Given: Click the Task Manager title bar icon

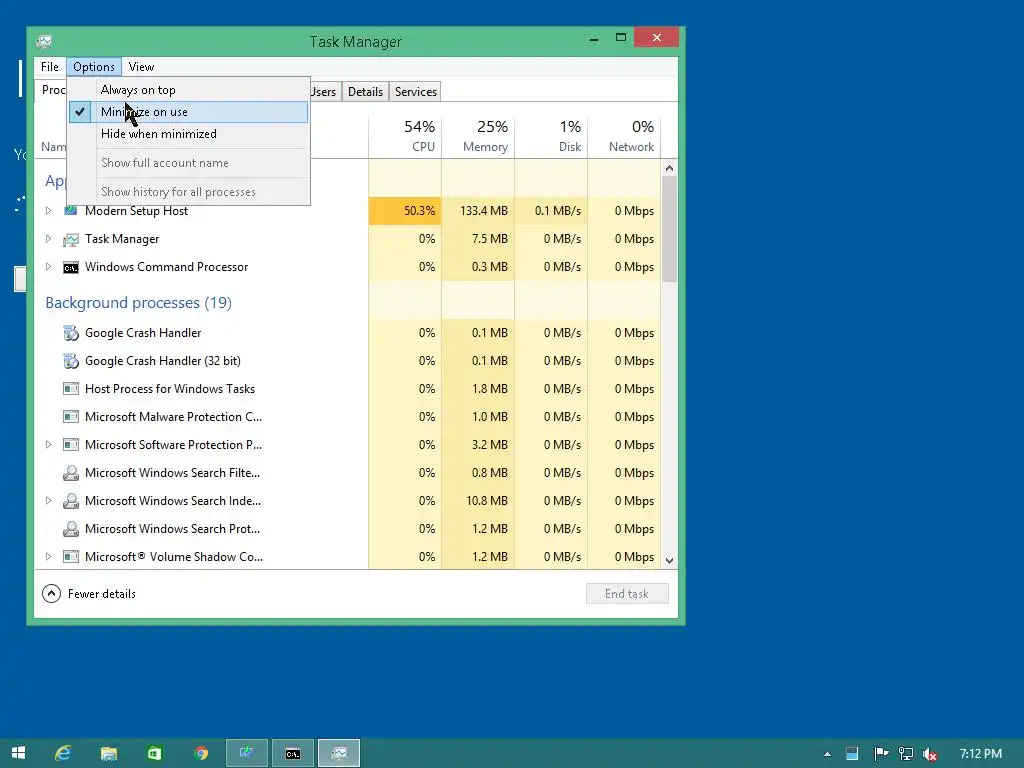Looking at the screenshot, I should (x=44, y=42).
